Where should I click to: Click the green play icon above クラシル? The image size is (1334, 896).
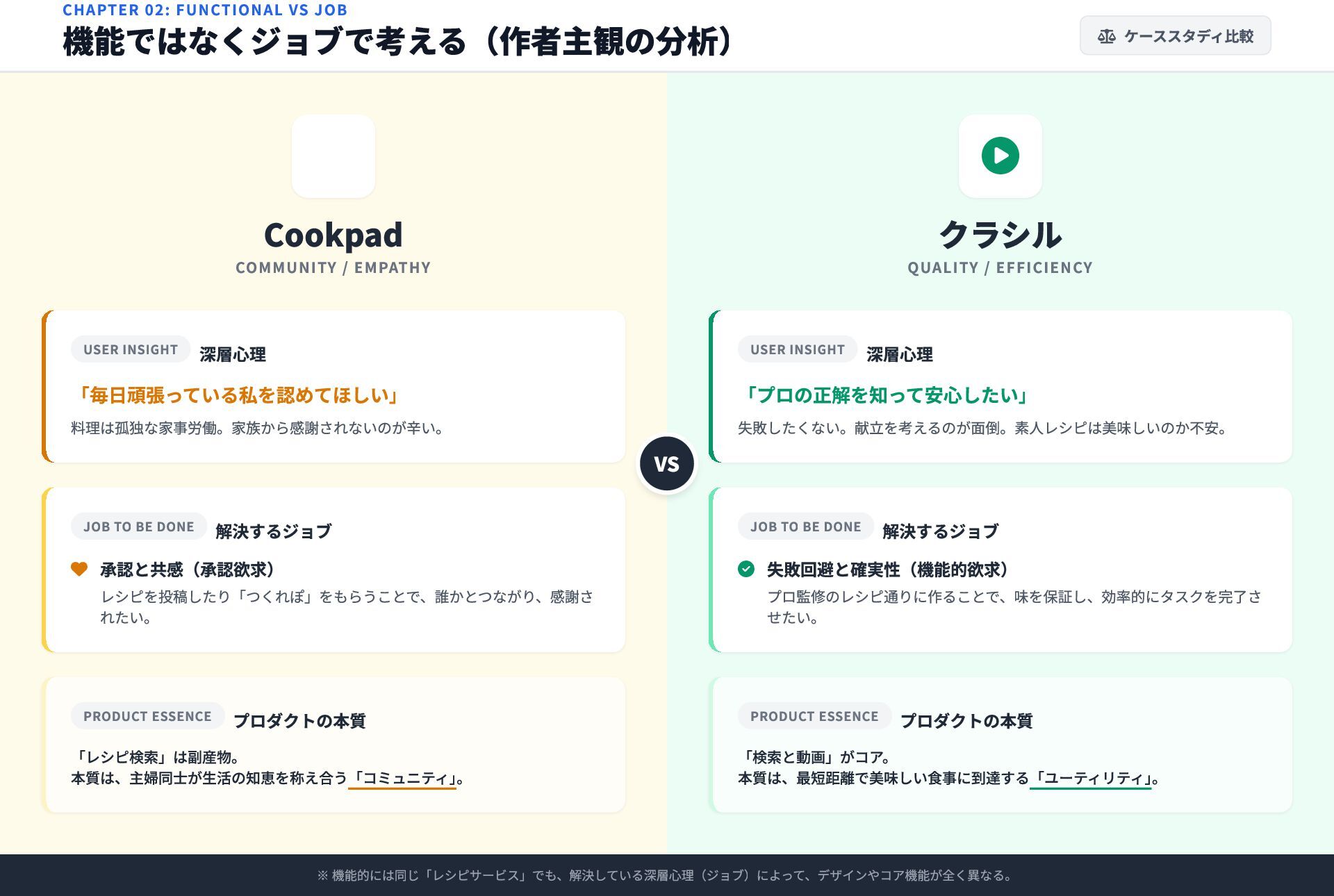[1000, 156]
